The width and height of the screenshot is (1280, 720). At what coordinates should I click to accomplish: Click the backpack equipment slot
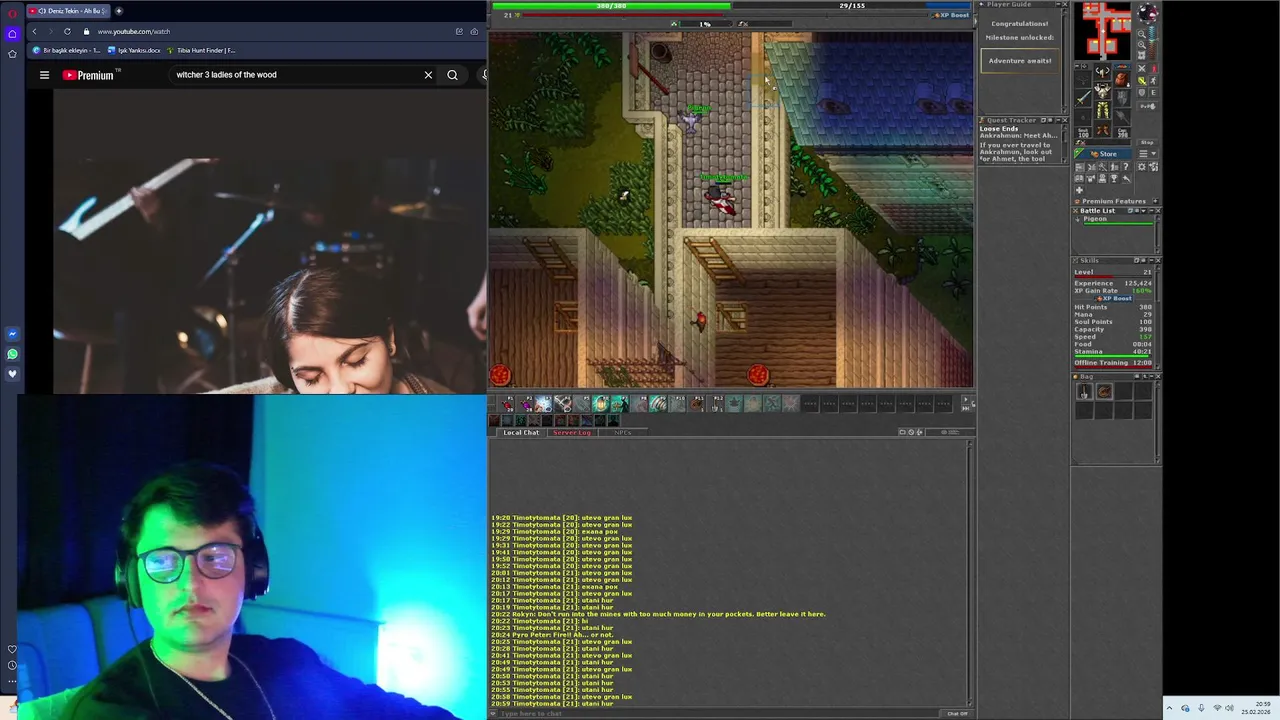click(x=1122, y=79)
